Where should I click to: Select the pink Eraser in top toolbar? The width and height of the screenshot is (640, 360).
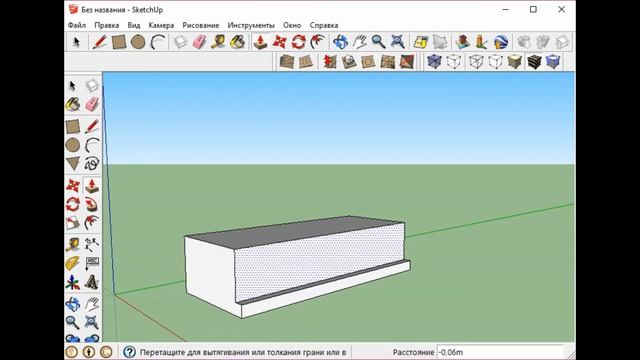pos(199,42)
